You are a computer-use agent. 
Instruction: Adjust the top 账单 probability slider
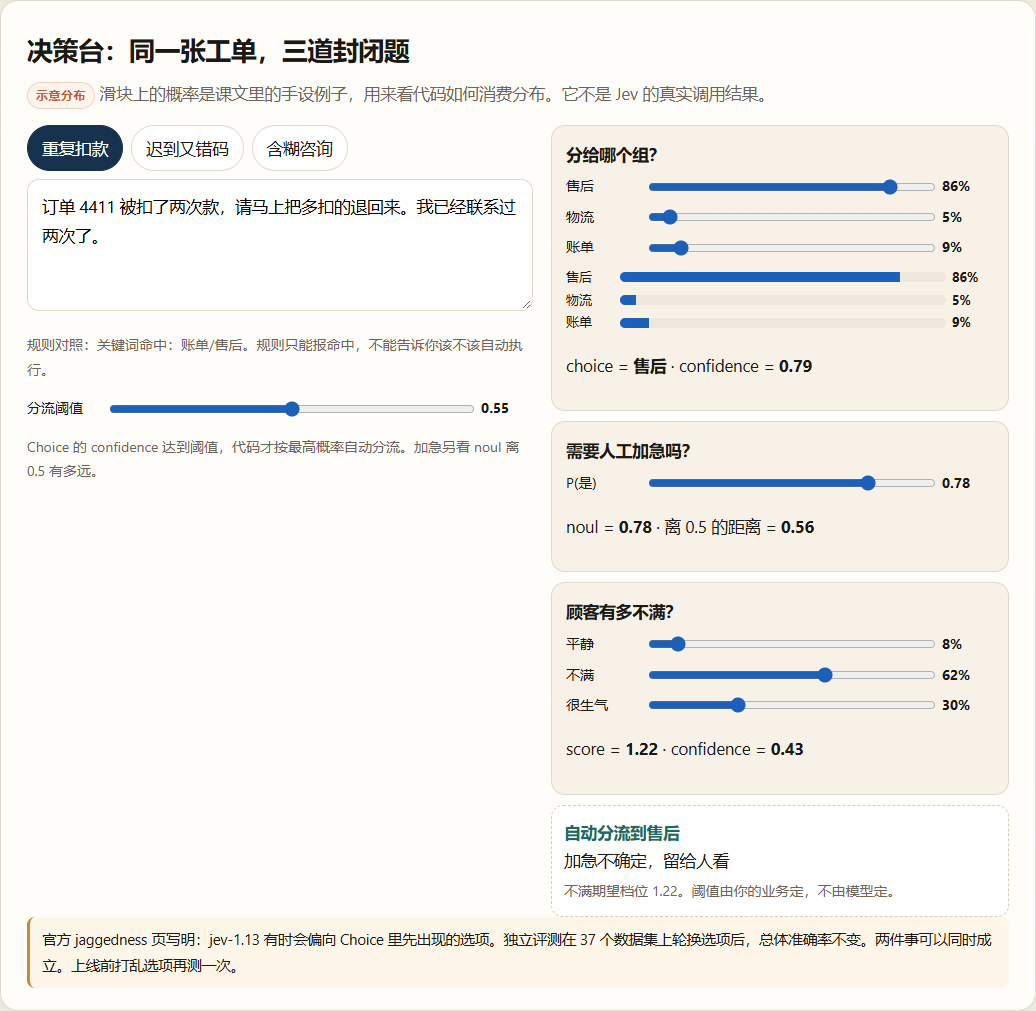[792, 248]
